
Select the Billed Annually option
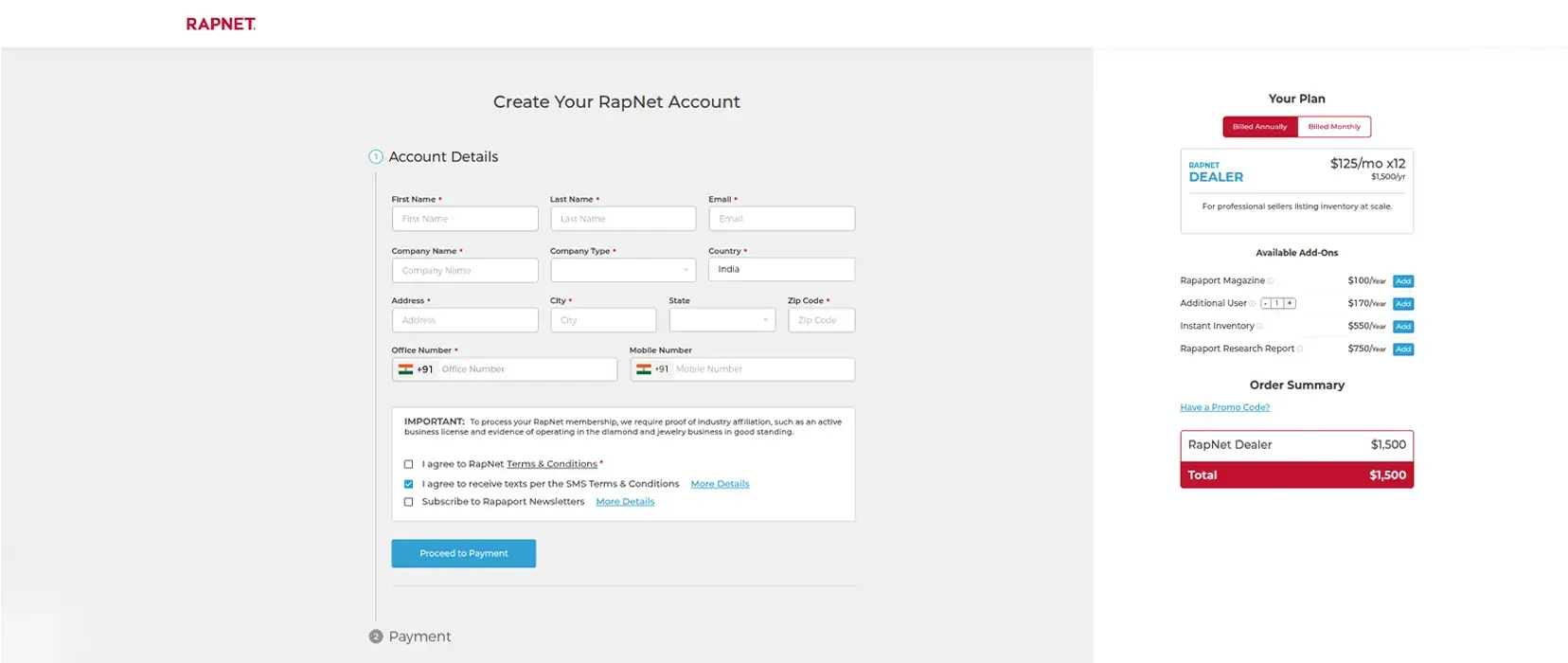point(1259,127)
